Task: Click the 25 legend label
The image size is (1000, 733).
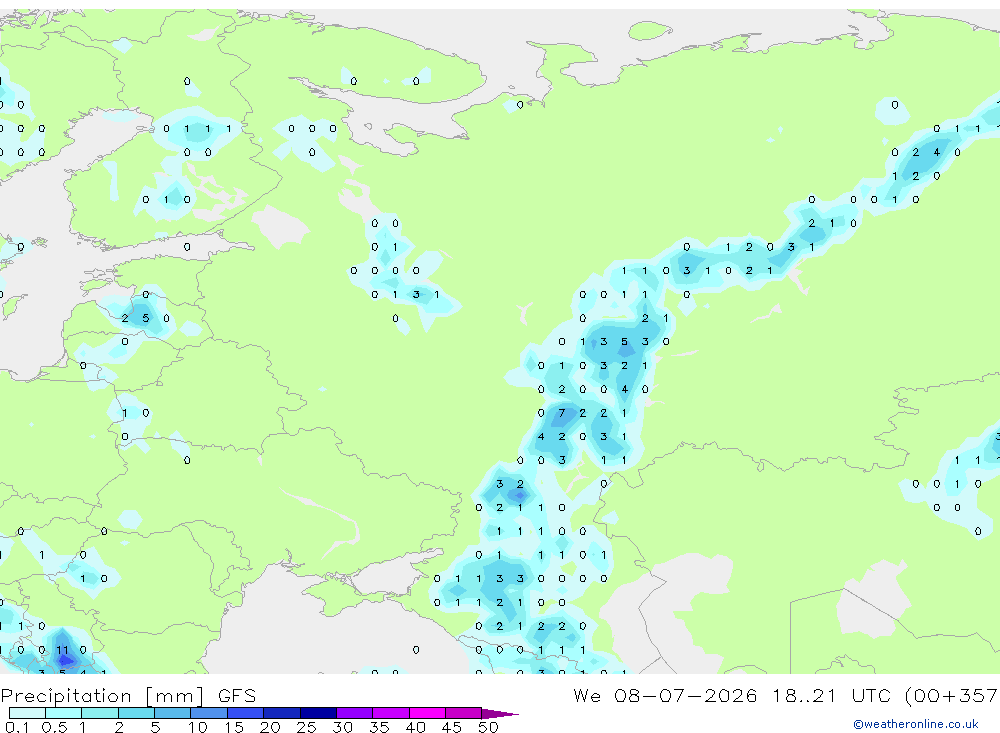Action: (x=306, y=727)
